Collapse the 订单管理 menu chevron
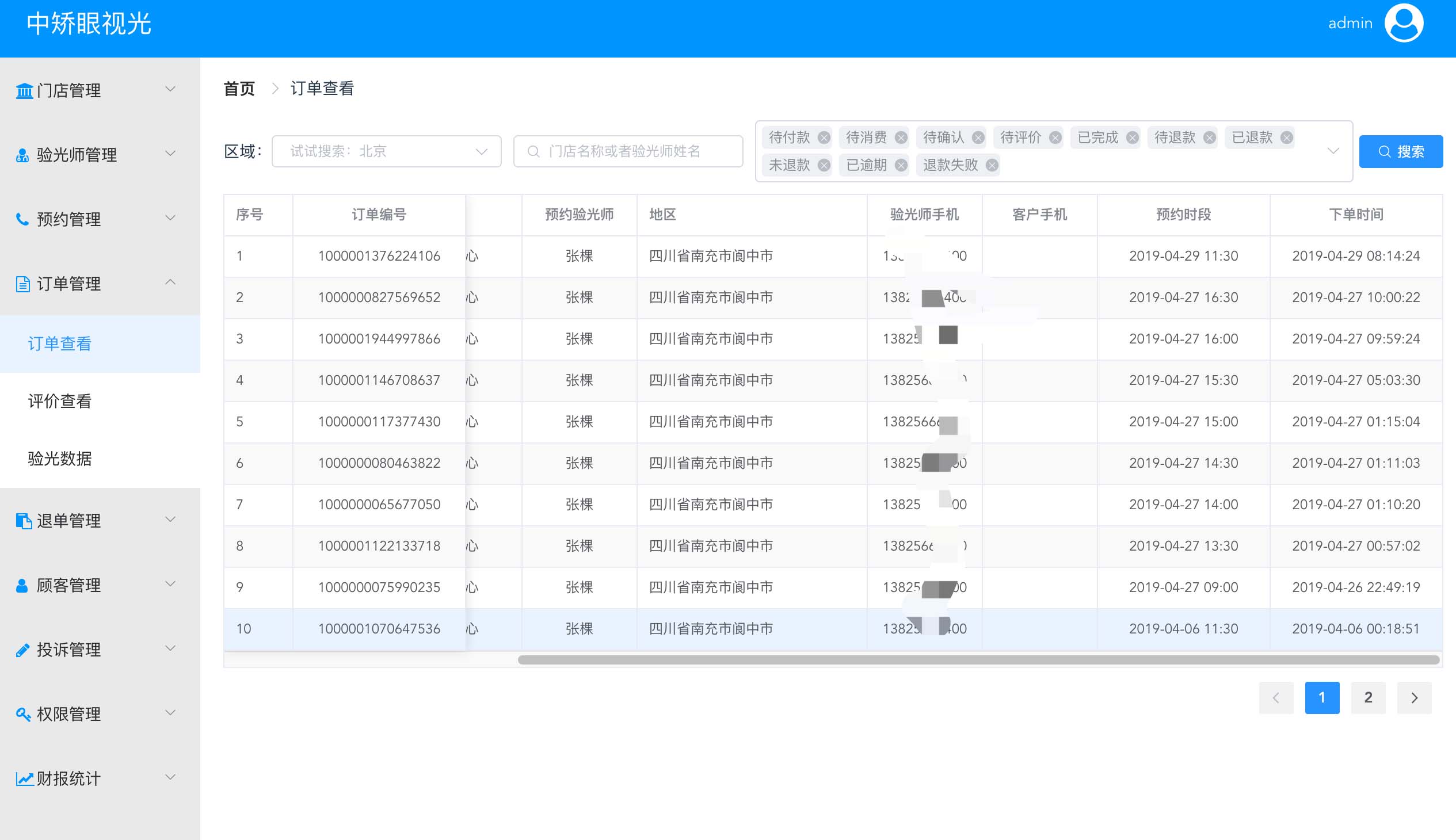This screenshot has width=1456, height=840. pos(170,282)
